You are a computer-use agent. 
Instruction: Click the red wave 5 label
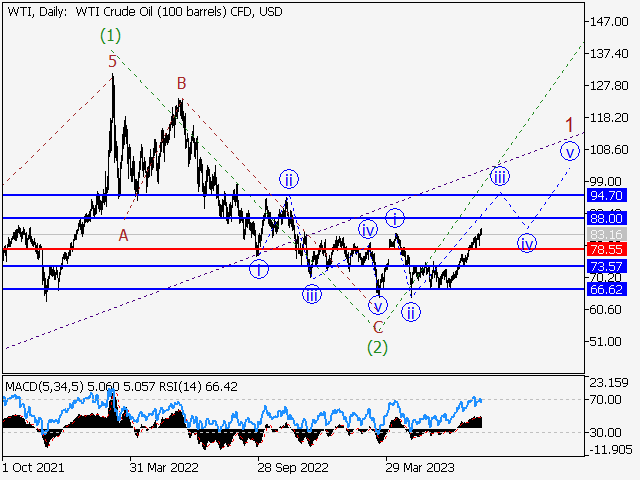pyautogui.click(x=113, y=62)
